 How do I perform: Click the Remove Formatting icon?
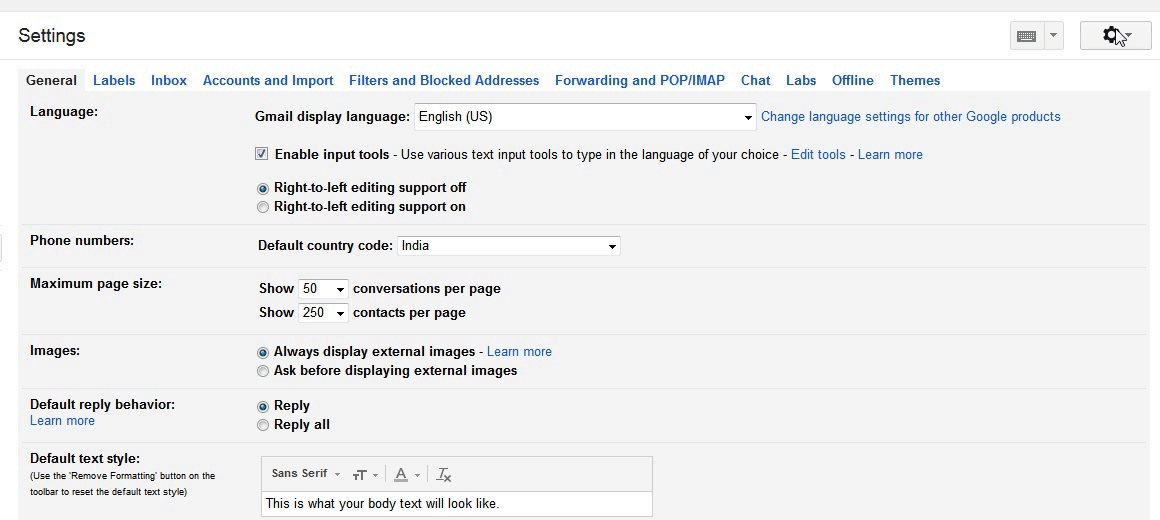(x=444, y=475)
